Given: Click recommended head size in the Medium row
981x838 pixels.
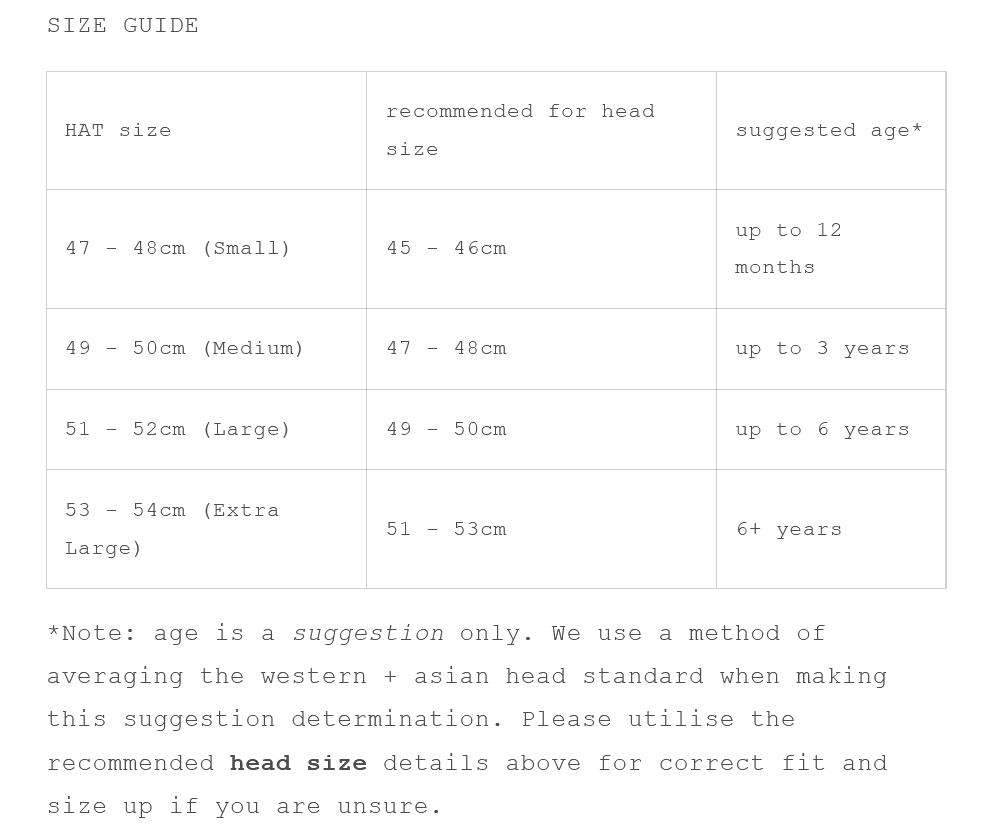Looking at the screenshot, I should click(x=446, y=348).
